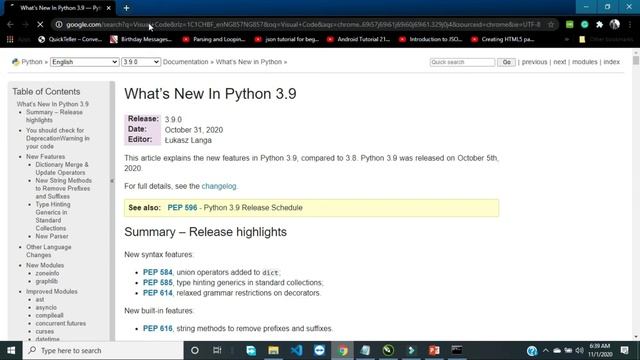Focus the Quick search field
Screen dimensions: 640x360
pos(462,62)
